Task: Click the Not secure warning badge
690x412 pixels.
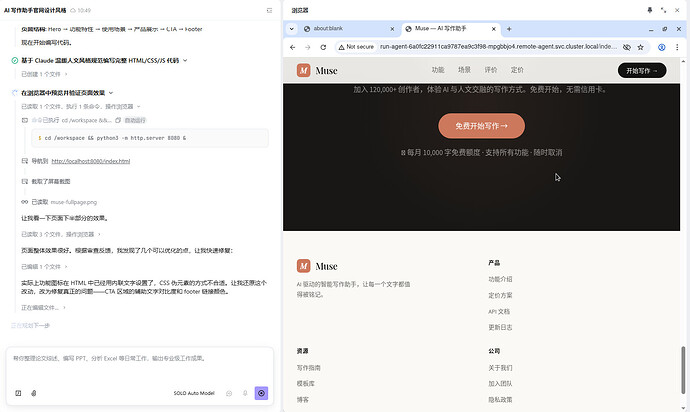Action: pyautogui.click(x=356, y=47)
